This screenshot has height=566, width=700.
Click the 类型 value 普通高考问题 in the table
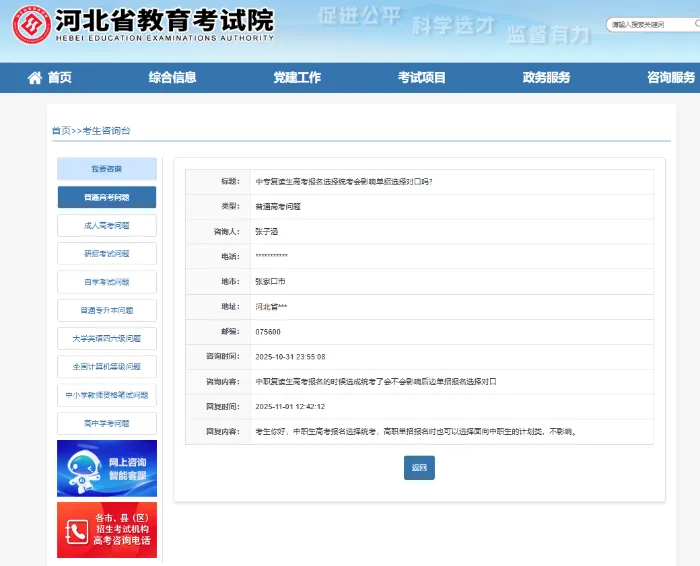(x=278, y=207)
